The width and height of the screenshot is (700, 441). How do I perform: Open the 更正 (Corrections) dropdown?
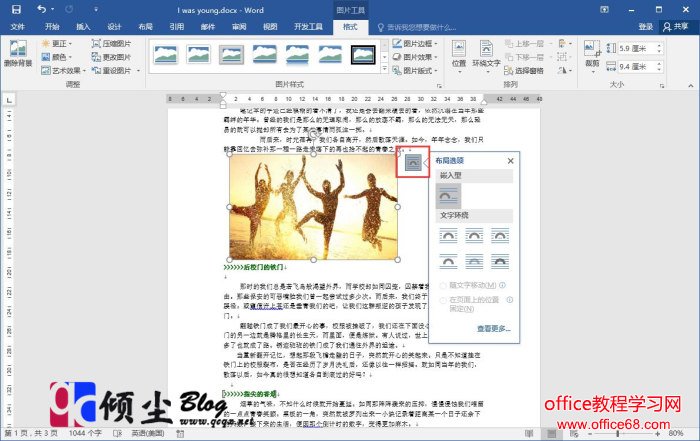(57, 44)
